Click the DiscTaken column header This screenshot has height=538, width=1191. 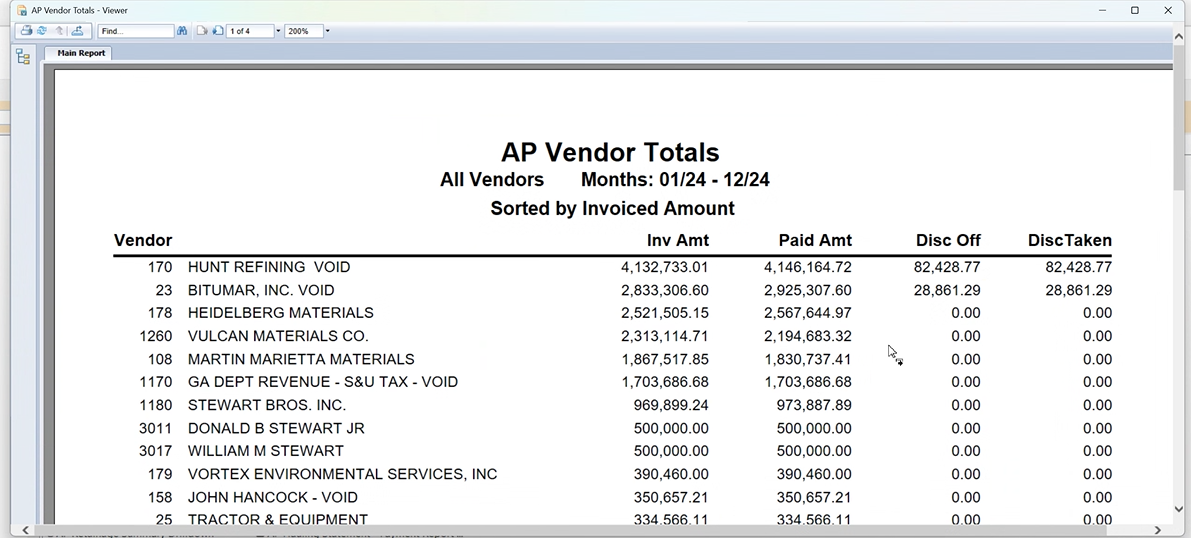click(x=1069, y=241)
